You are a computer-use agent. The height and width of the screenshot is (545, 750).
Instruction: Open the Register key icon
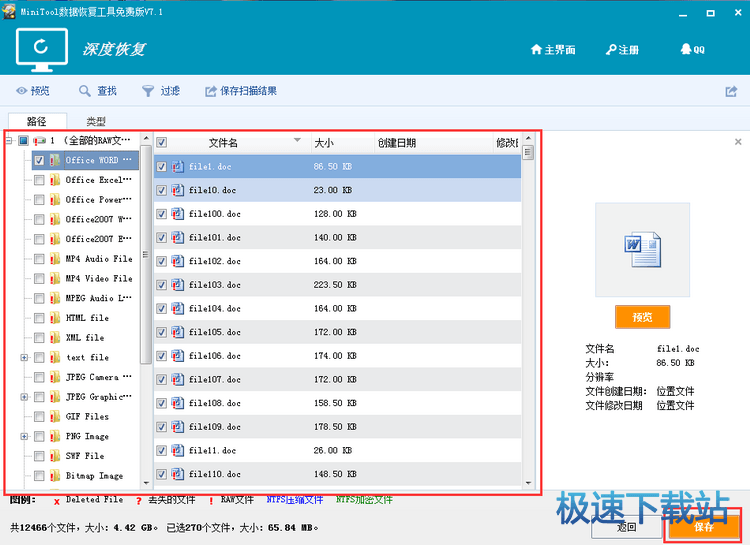pos(611,49)
